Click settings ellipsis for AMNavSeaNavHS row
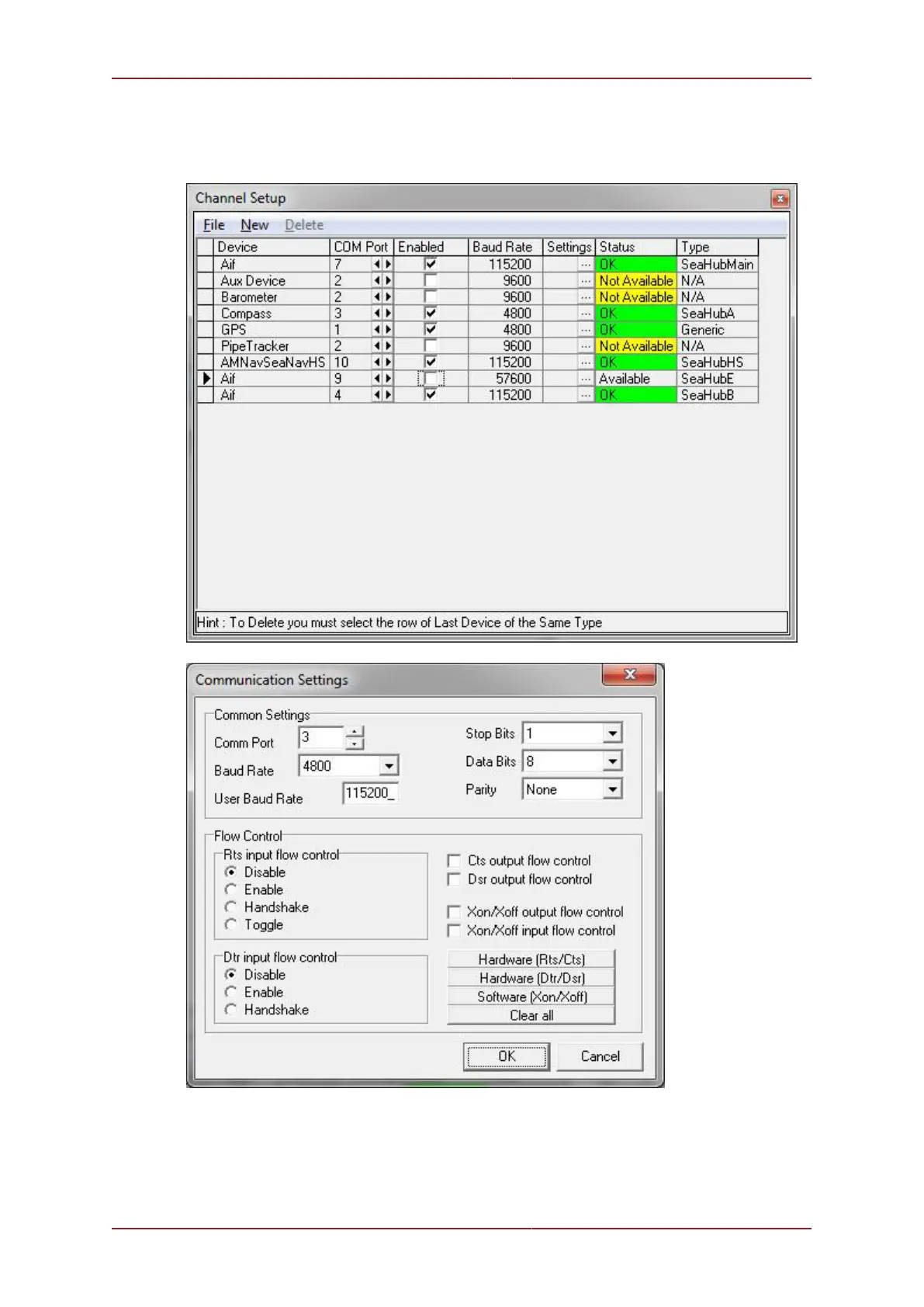This screenshot has width=924, height=1307. tap(586, 362)
